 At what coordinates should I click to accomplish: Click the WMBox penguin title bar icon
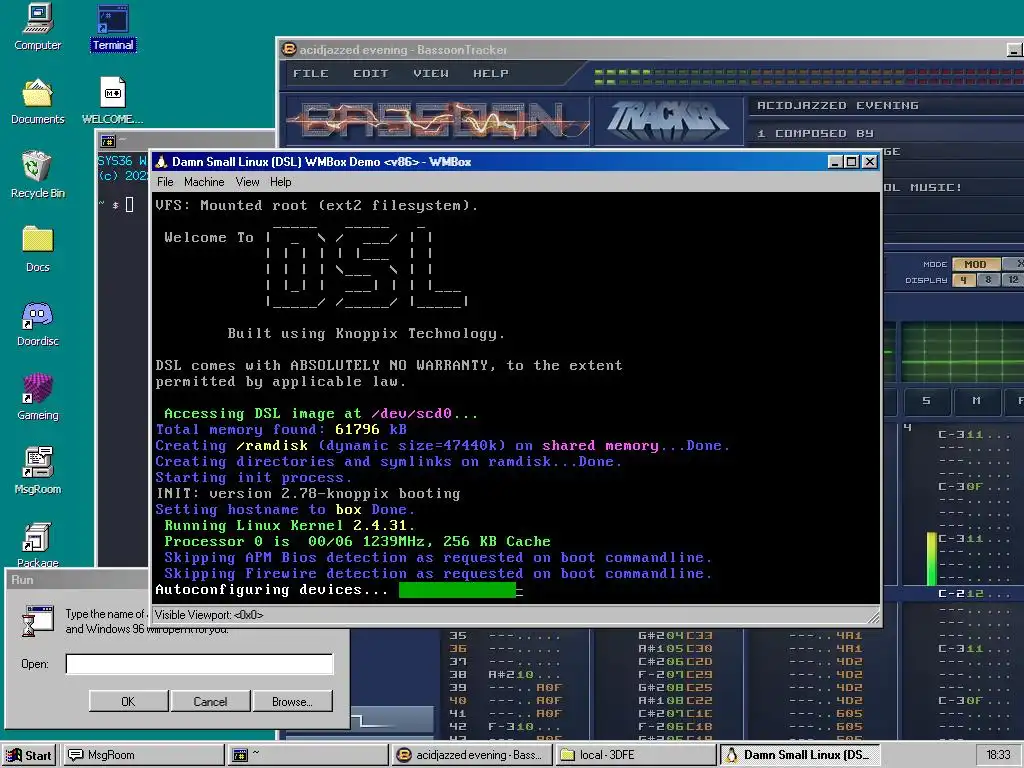[161, 161]
